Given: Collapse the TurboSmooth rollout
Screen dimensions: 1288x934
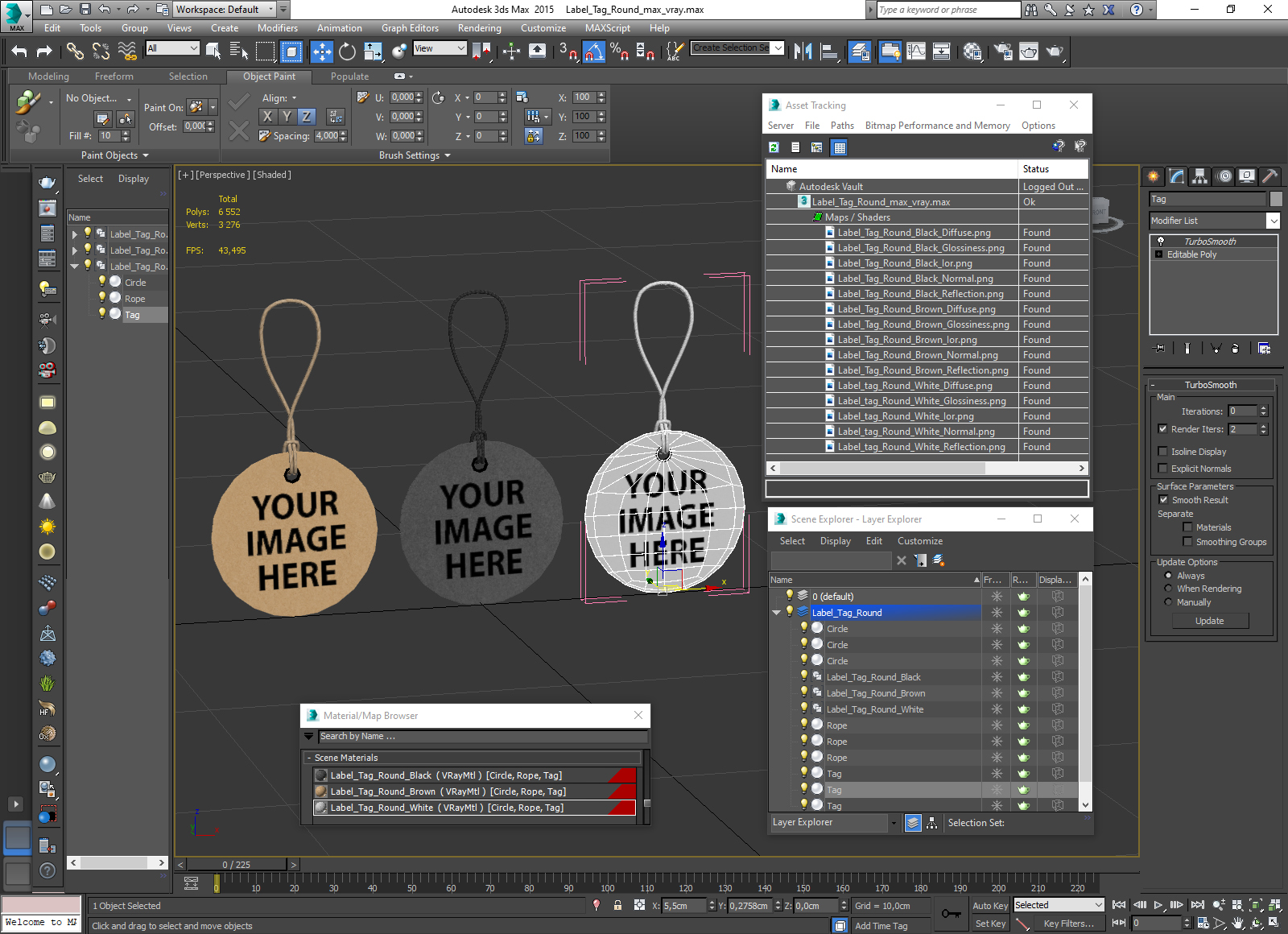Looking at the screenshot, I should [x=1210, y=385].
